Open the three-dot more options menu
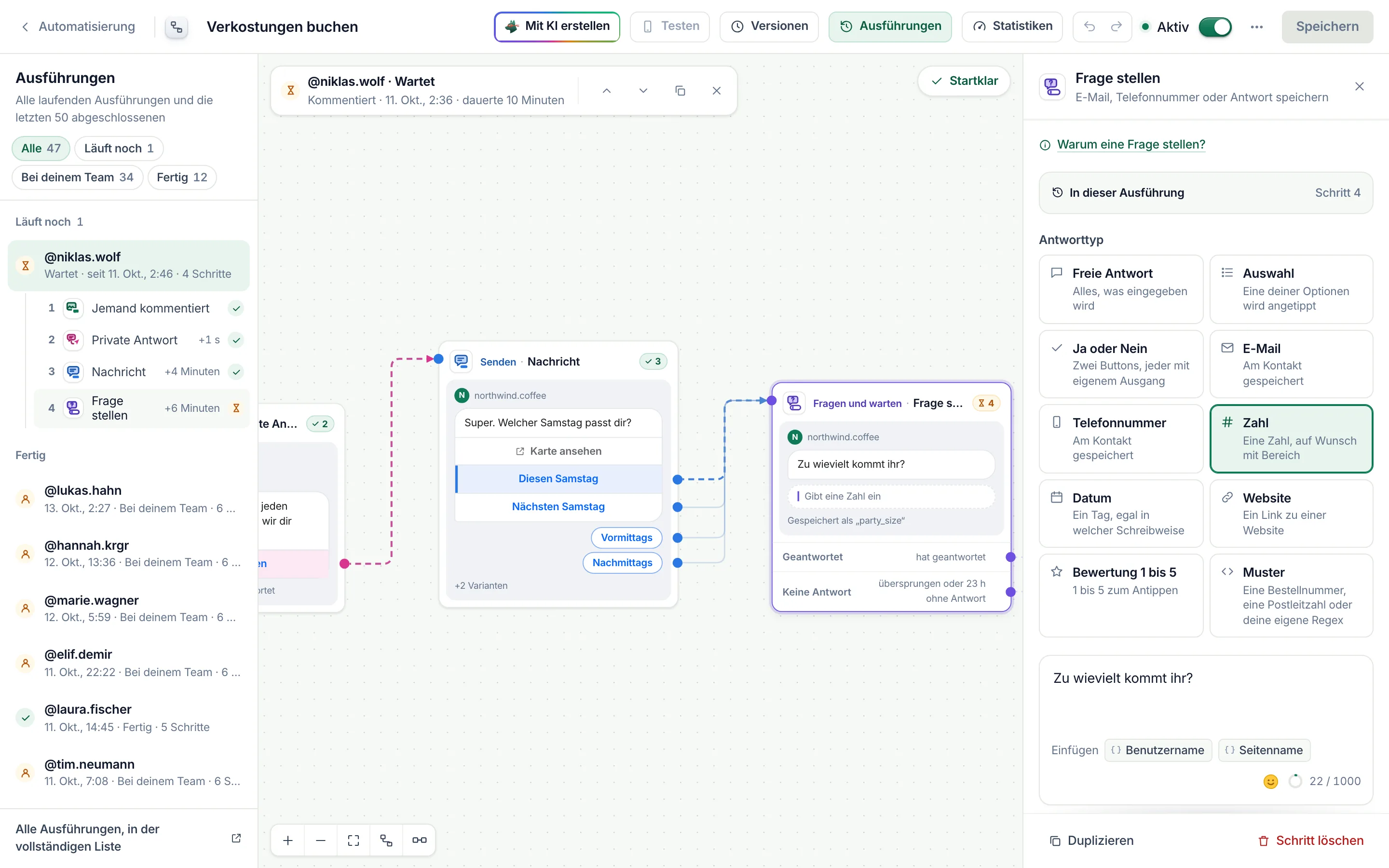Screen dimensions: 1389x868 tap(1256, 27)
